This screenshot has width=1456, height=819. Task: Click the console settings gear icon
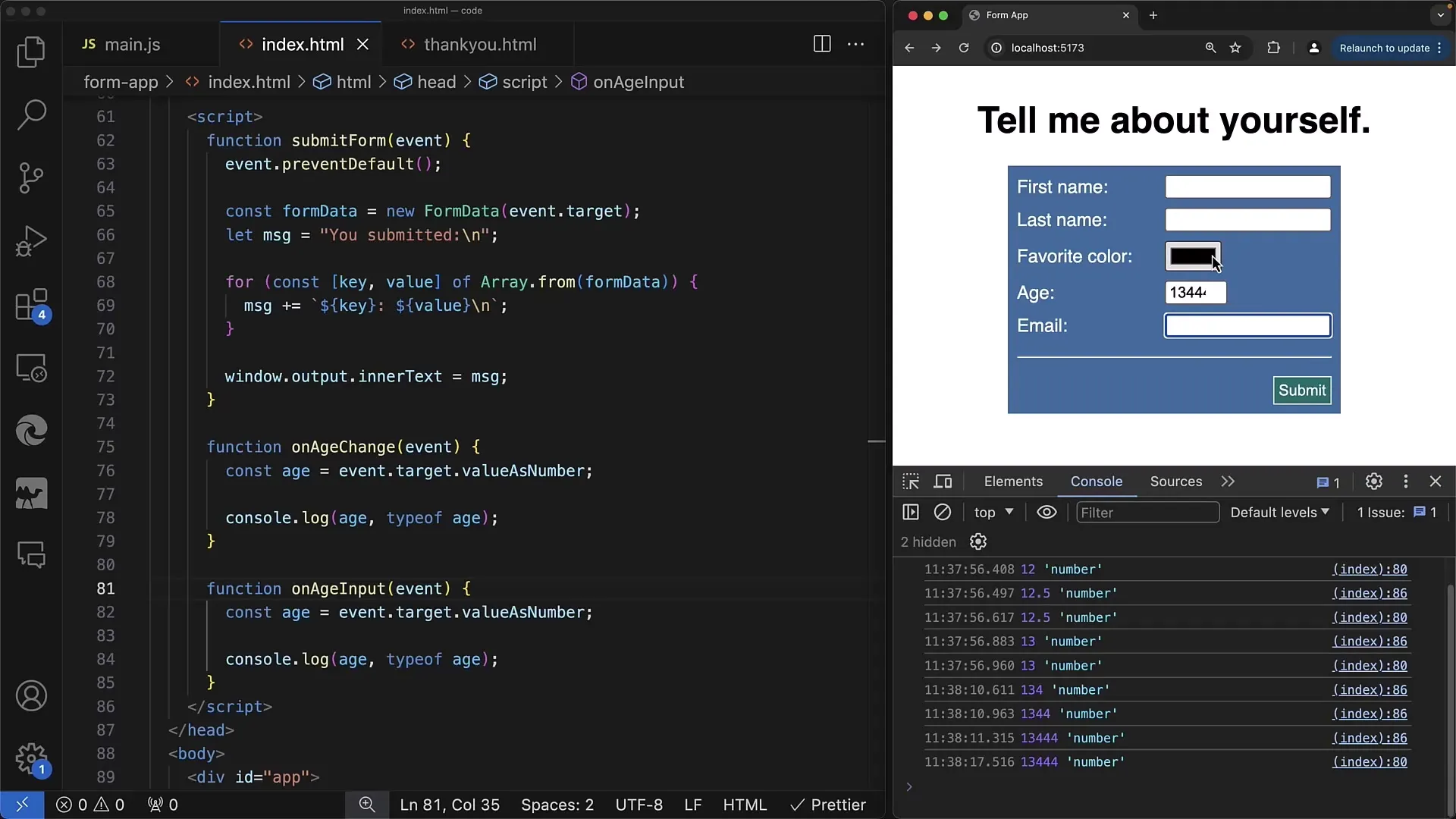[x=978, y=541]
